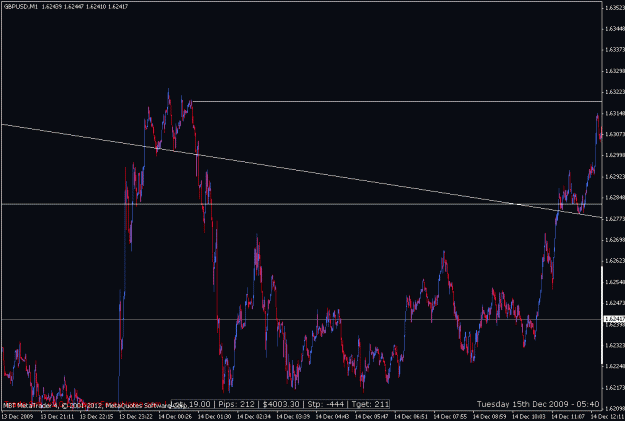Click the 14 Dec 11:07 time axis label

(x=568, y=417)
